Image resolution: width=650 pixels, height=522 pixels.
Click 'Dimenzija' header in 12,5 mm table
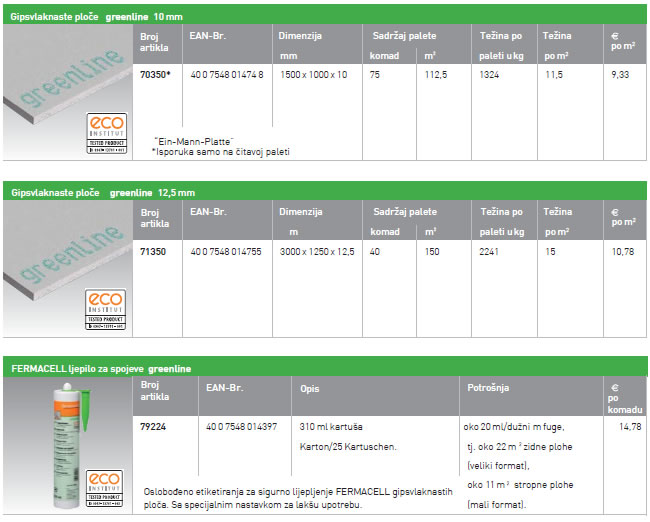pyautogui.click(x=301, y=212)
